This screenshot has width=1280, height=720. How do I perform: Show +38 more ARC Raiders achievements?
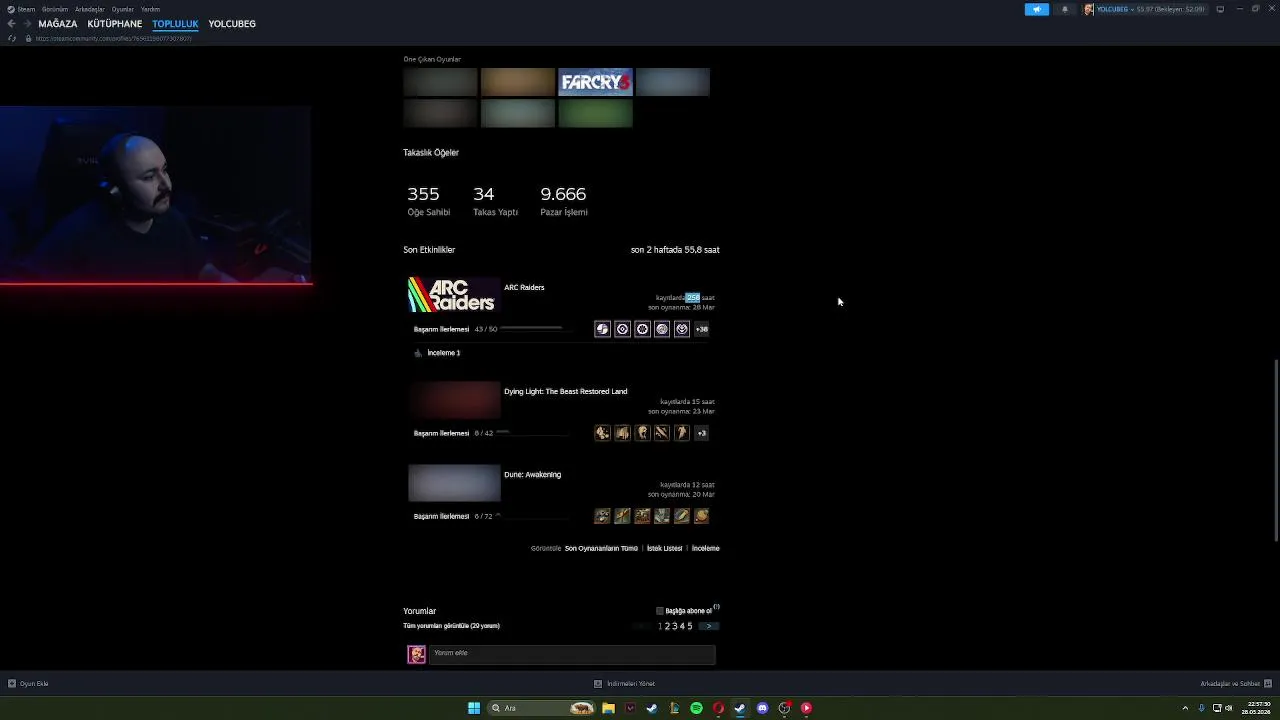point(702,329)
